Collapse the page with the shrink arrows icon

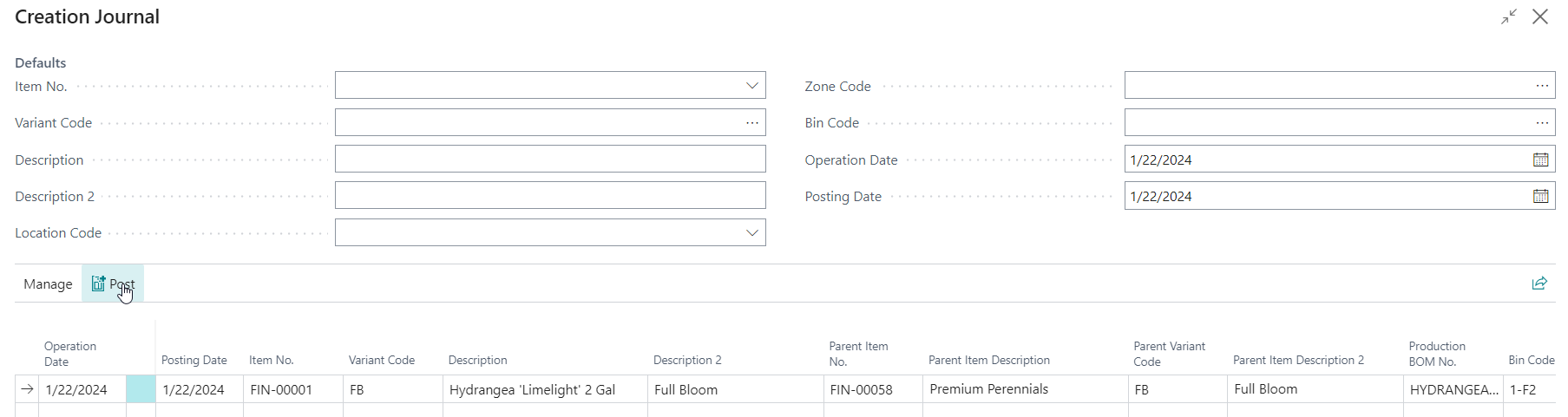[1509, 16]
